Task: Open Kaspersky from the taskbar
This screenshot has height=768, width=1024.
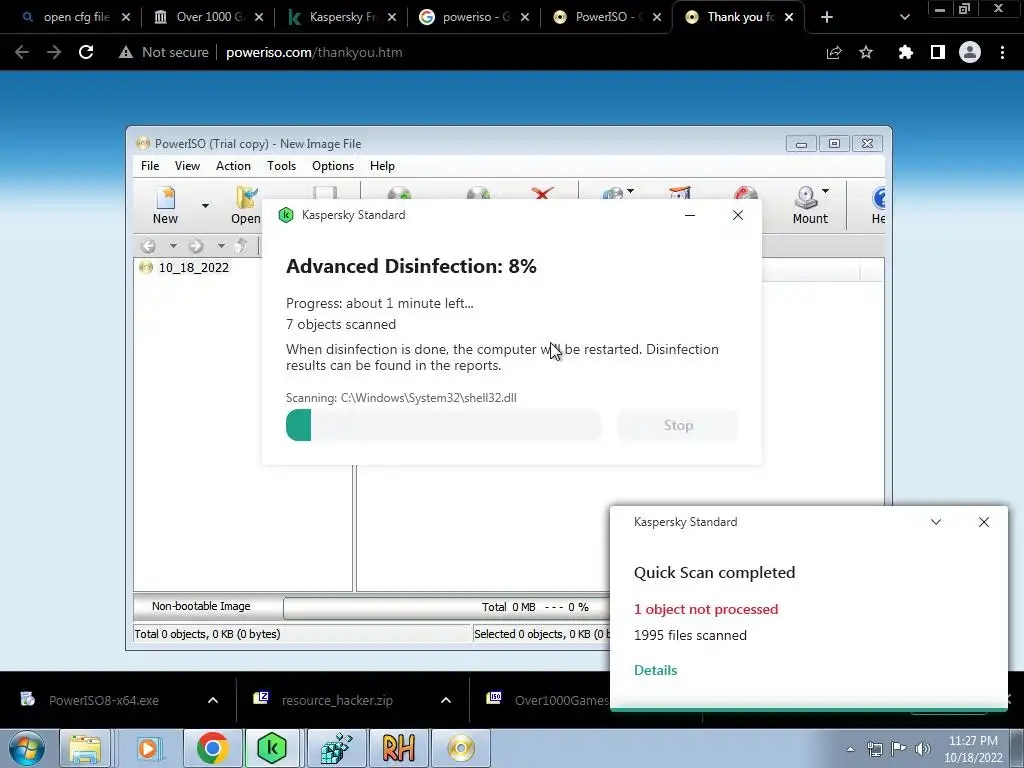Action: coord(272,748)
